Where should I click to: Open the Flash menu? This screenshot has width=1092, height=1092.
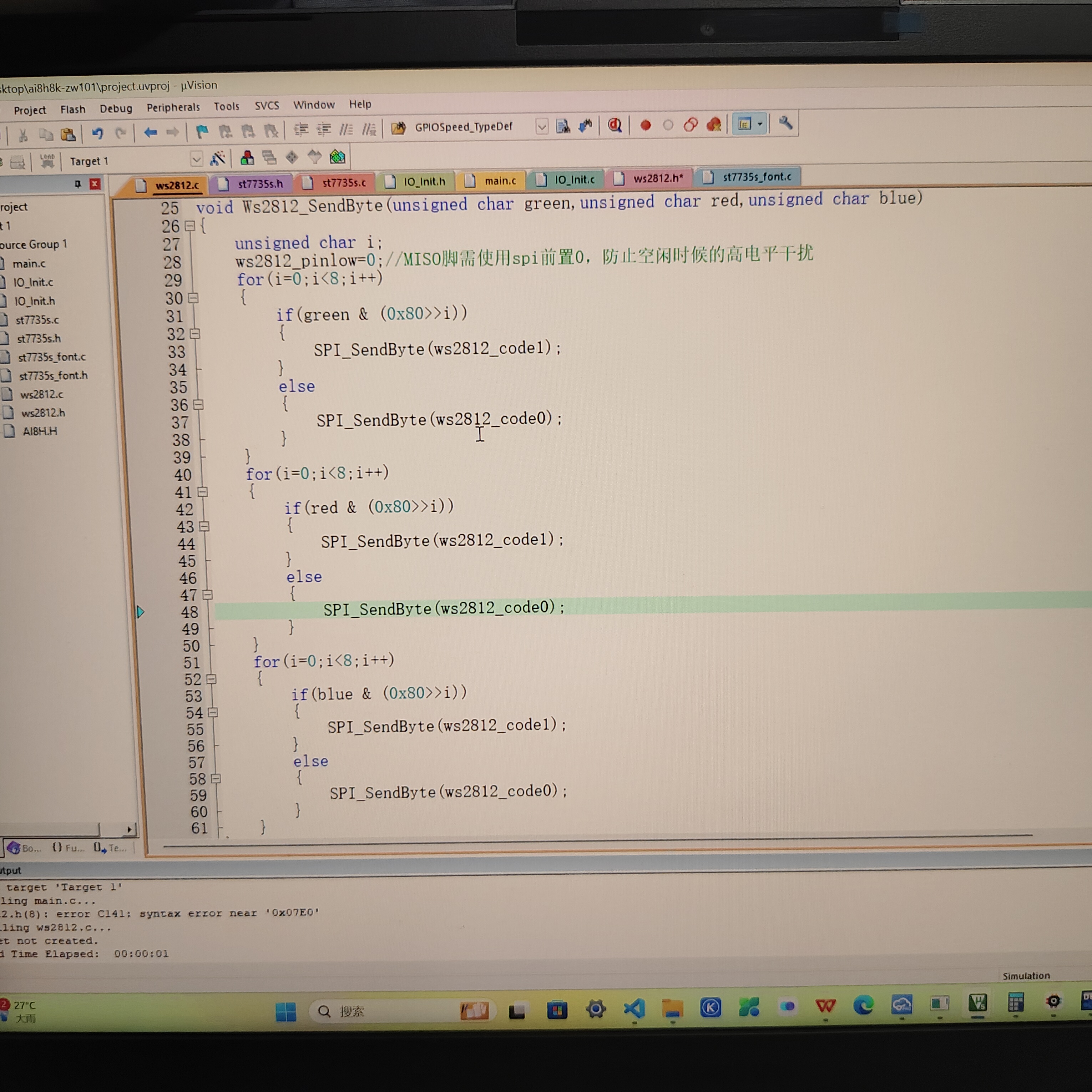point(73,109)
